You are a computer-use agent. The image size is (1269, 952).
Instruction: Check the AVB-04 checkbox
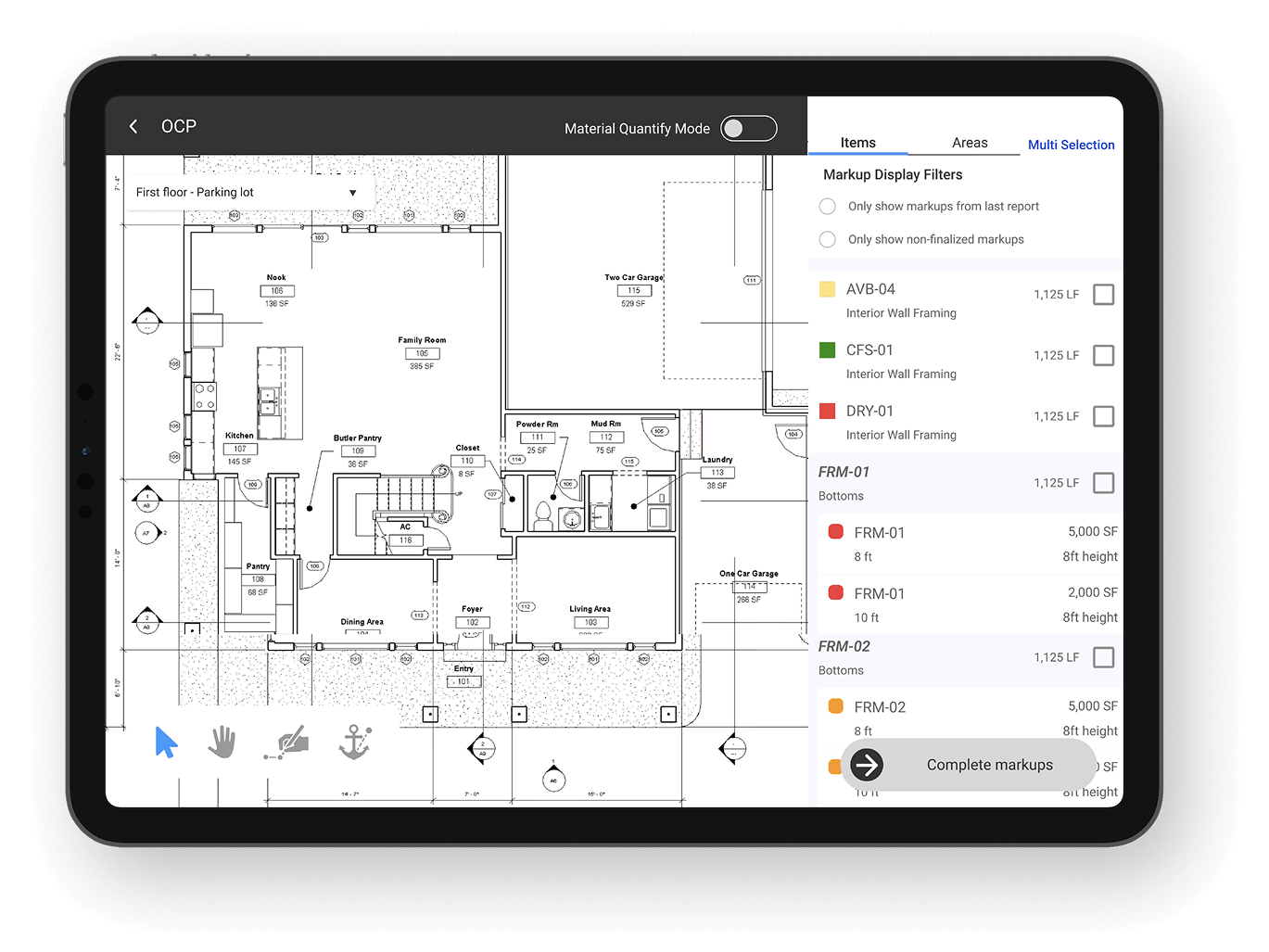coord(1103,295)
